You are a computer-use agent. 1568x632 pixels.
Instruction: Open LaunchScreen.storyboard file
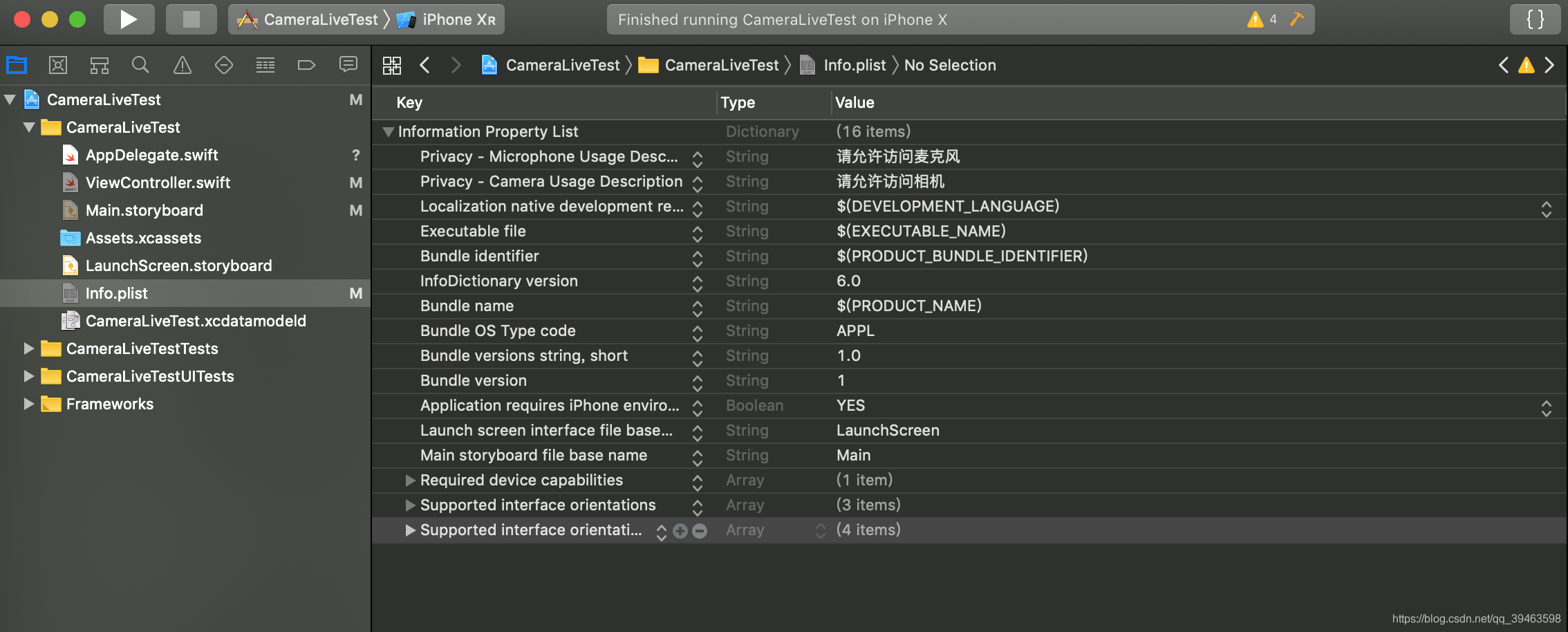click(x=178, y=266)
